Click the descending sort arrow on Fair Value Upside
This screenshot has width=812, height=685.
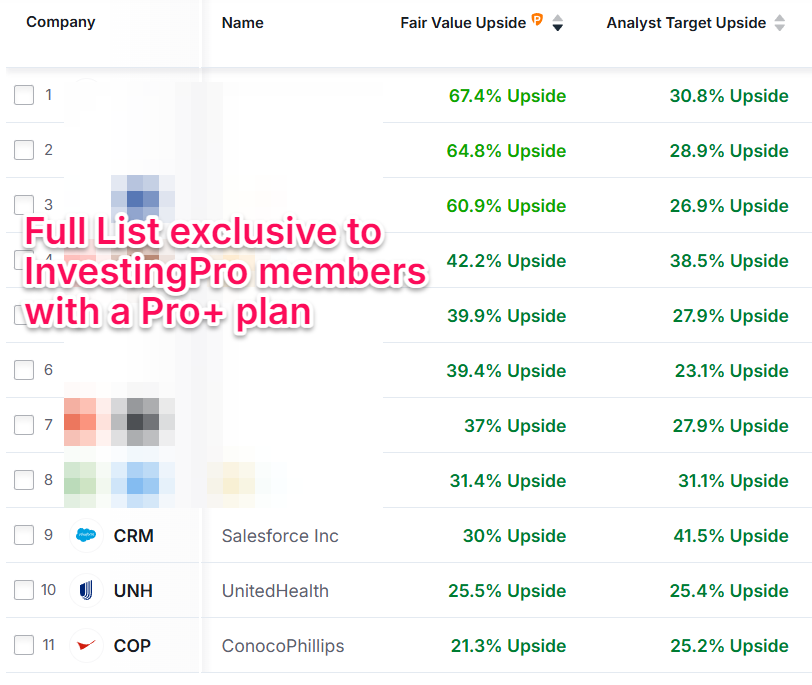[x=557, y=26]
